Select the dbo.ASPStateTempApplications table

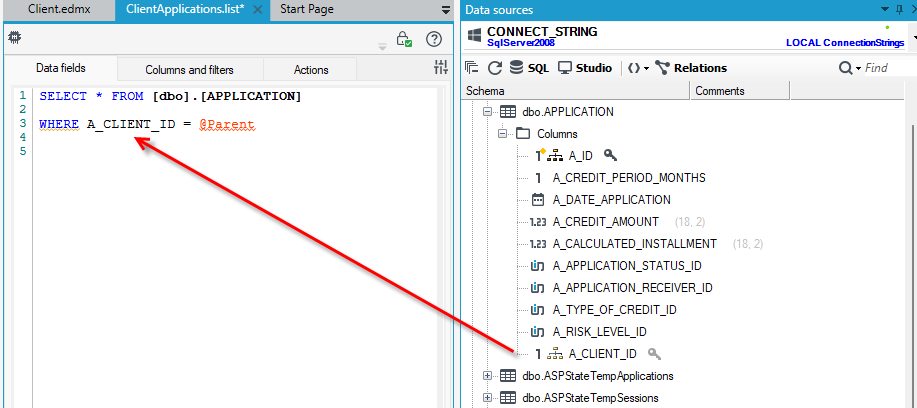(598, 376)
